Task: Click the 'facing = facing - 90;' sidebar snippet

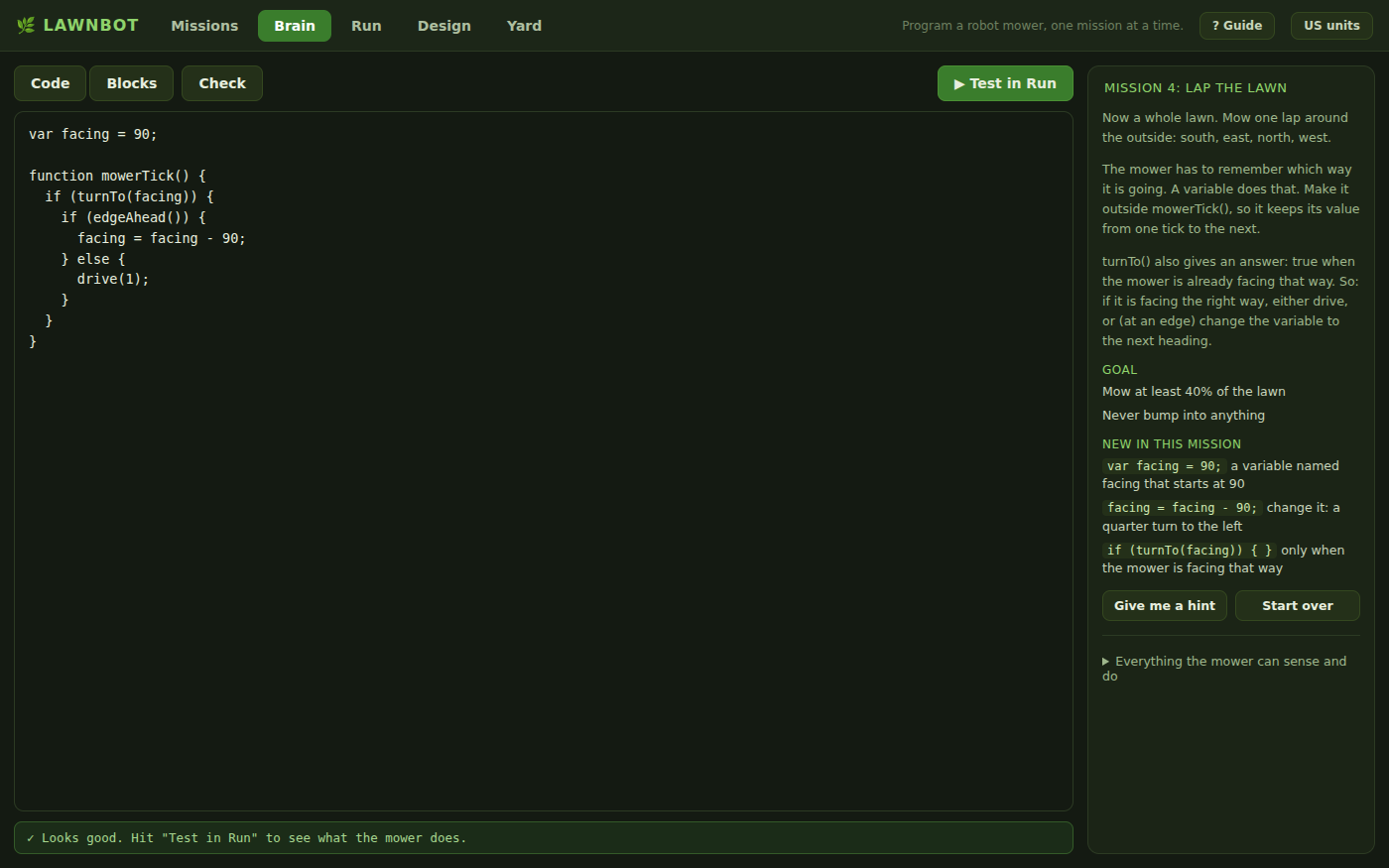Action: 1182,508
